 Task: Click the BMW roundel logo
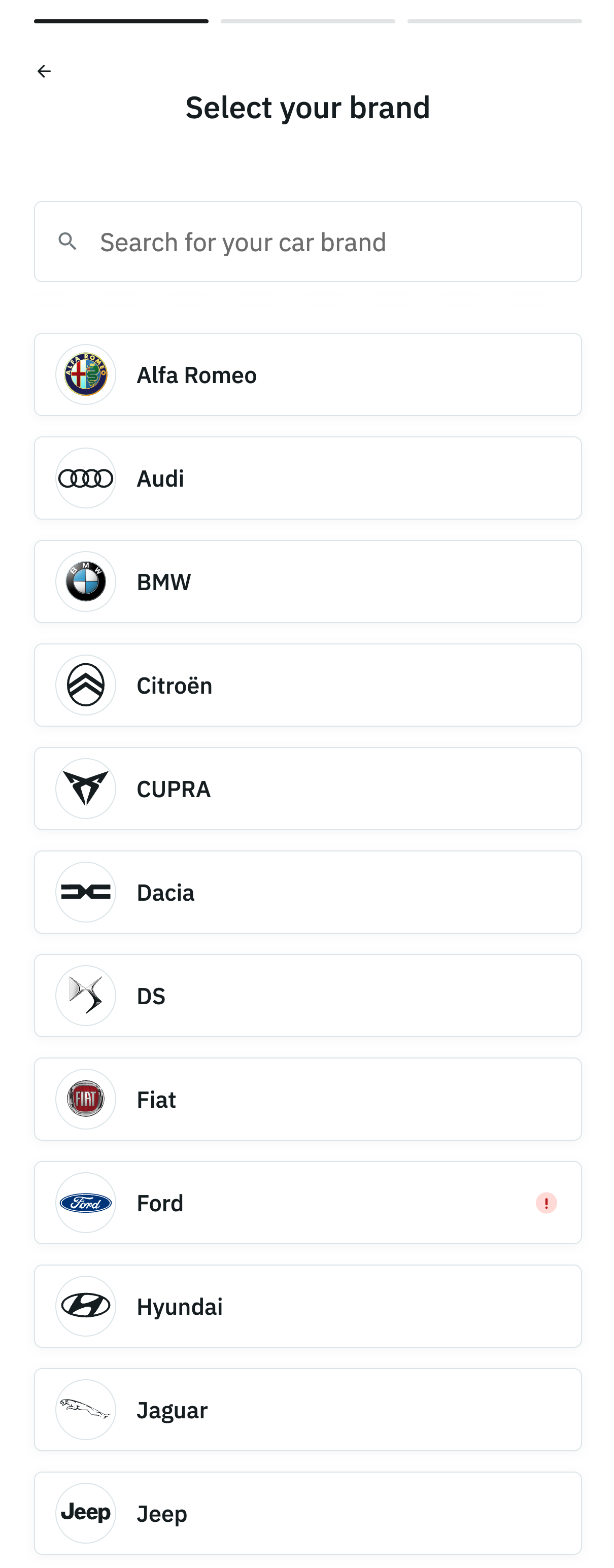pos(85,582)
